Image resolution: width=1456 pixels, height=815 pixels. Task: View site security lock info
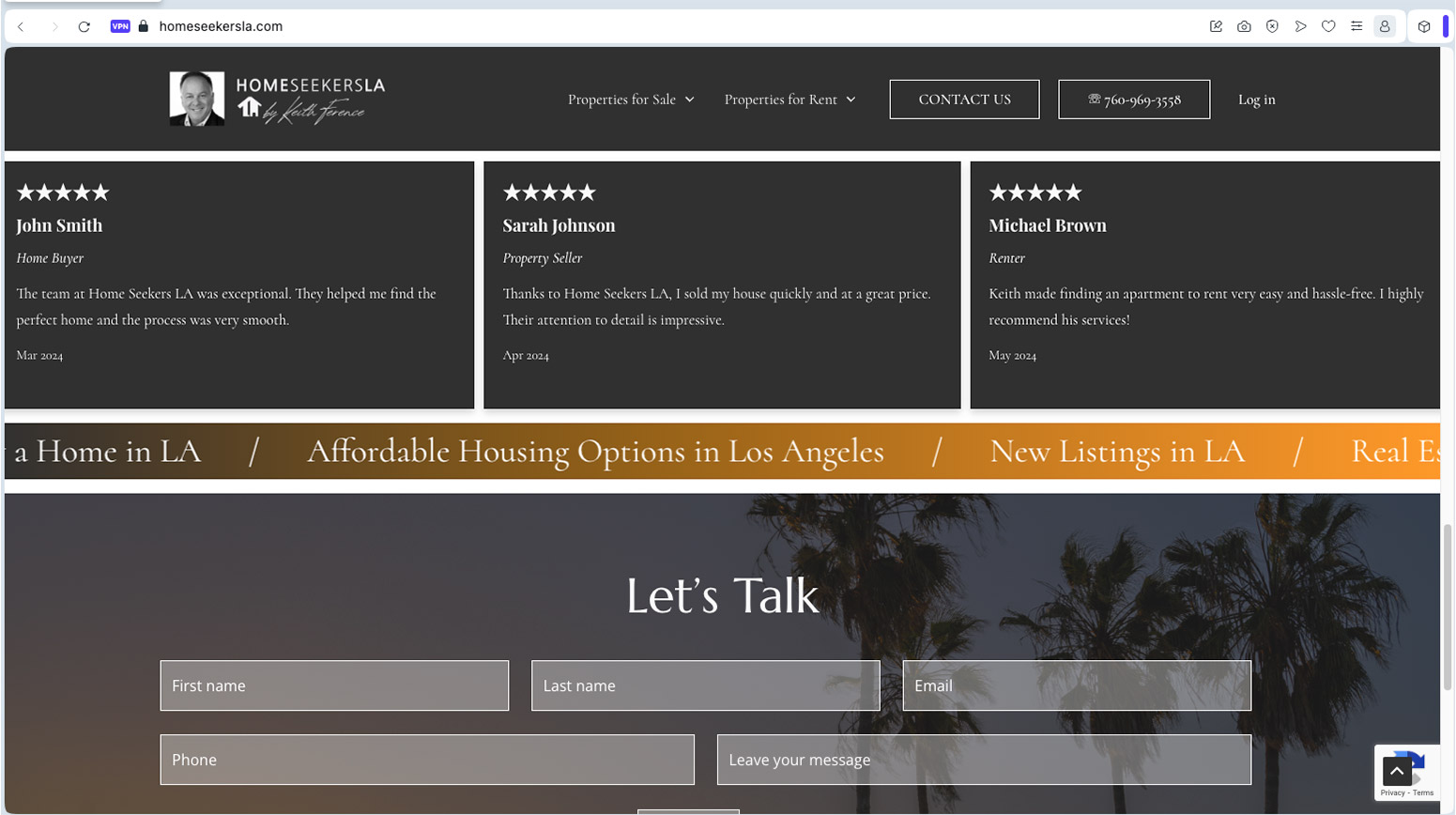[x=144, y=26]
